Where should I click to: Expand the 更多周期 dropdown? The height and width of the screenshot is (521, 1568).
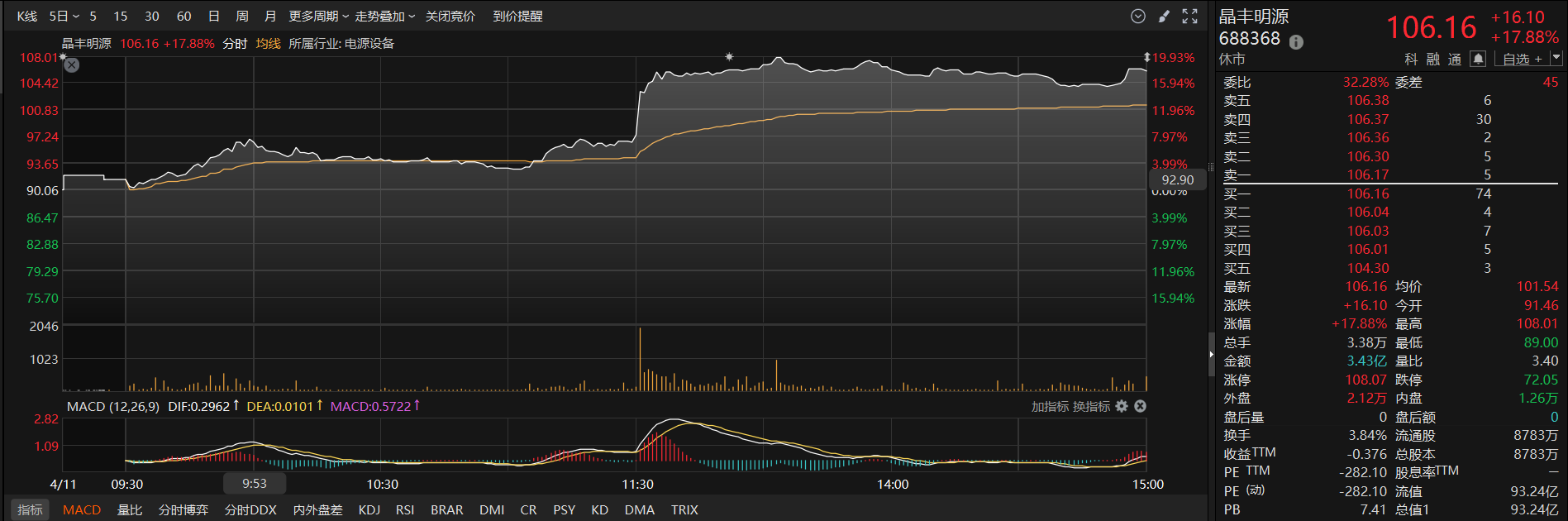click(318, 17)
